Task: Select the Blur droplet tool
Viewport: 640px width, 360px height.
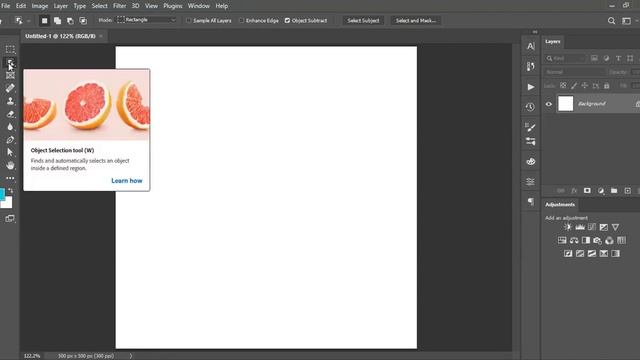Action: tap(10, 127)
